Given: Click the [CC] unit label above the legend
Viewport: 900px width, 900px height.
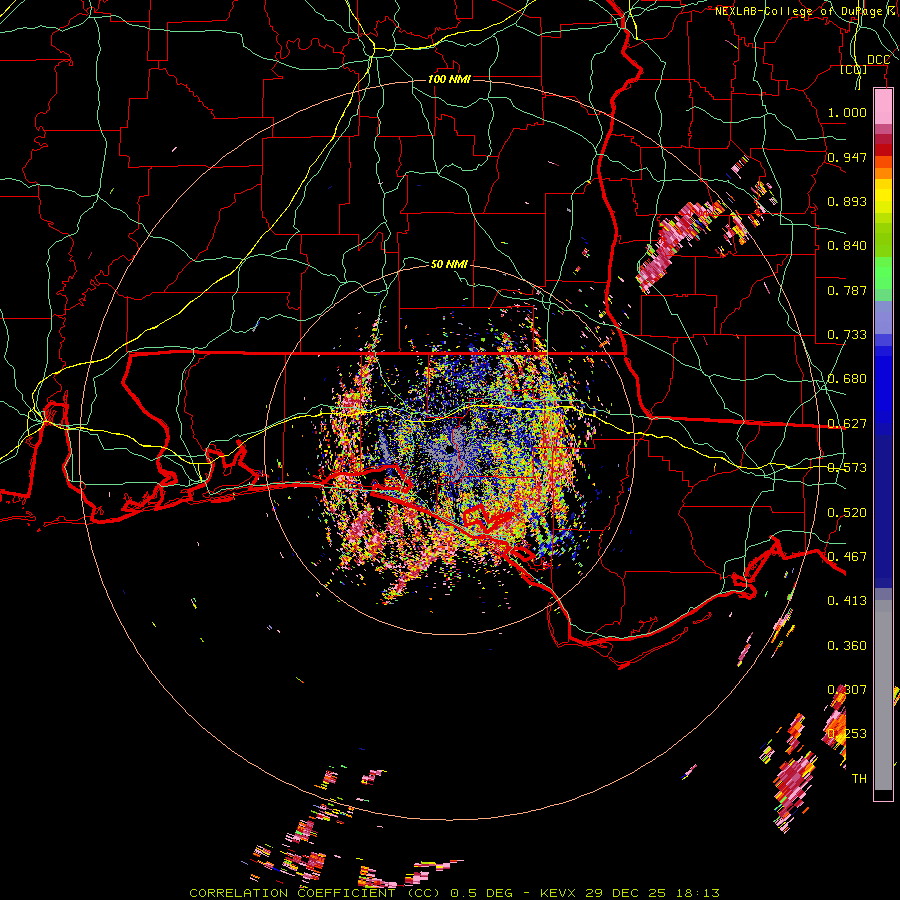Looking at the screenshot, I should 854,69.
